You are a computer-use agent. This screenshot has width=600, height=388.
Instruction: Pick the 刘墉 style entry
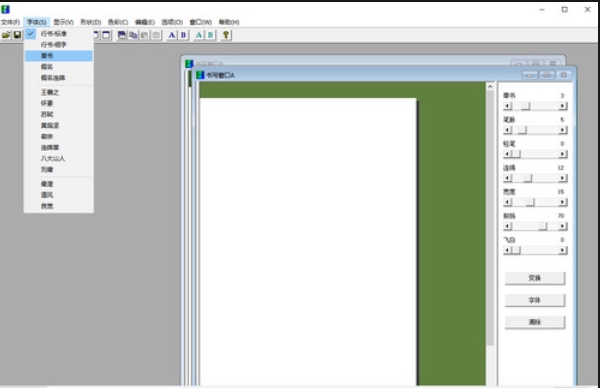tap(59, 170)
